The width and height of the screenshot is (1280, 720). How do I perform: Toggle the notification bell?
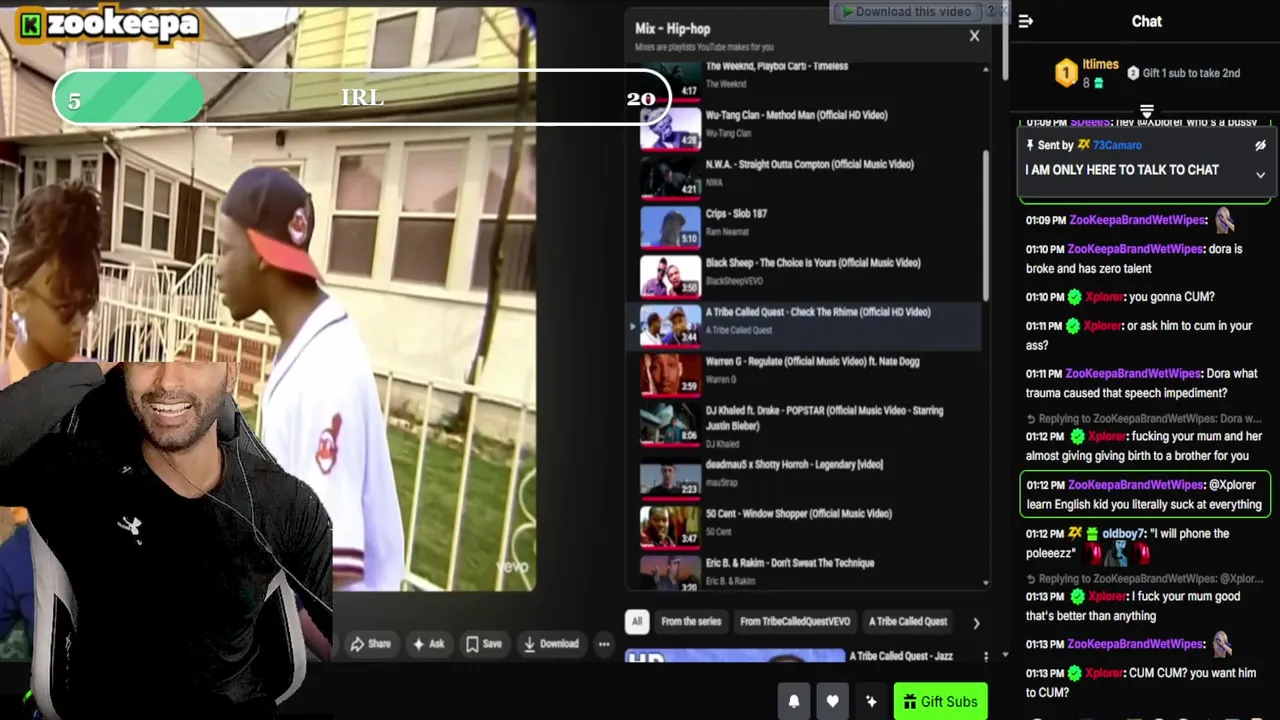coord(793,702)
